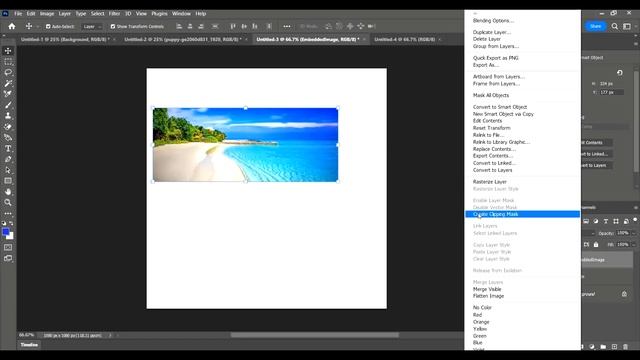
Task: Select the Zoom tool
Action: [8, 202]
